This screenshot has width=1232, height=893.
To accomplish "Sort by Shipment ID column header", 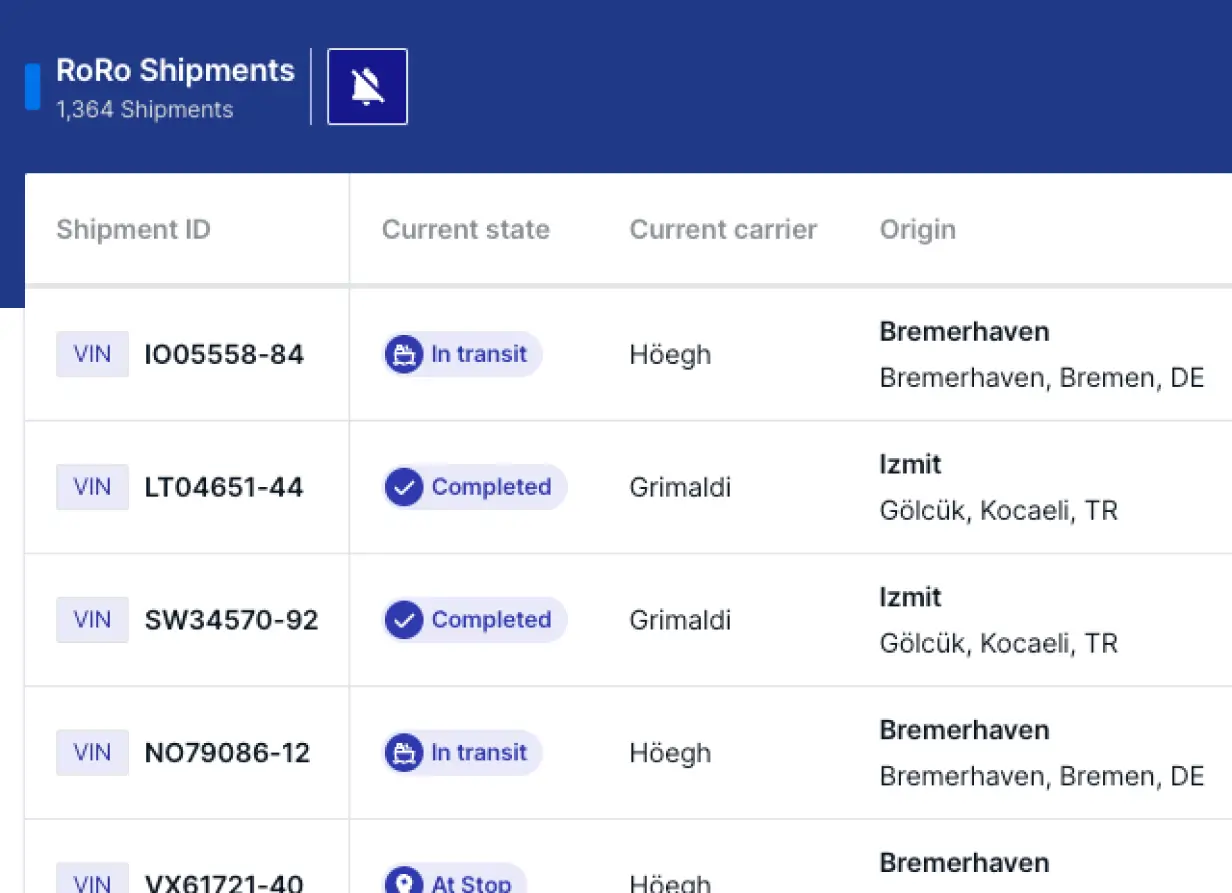I will point(133,229).
